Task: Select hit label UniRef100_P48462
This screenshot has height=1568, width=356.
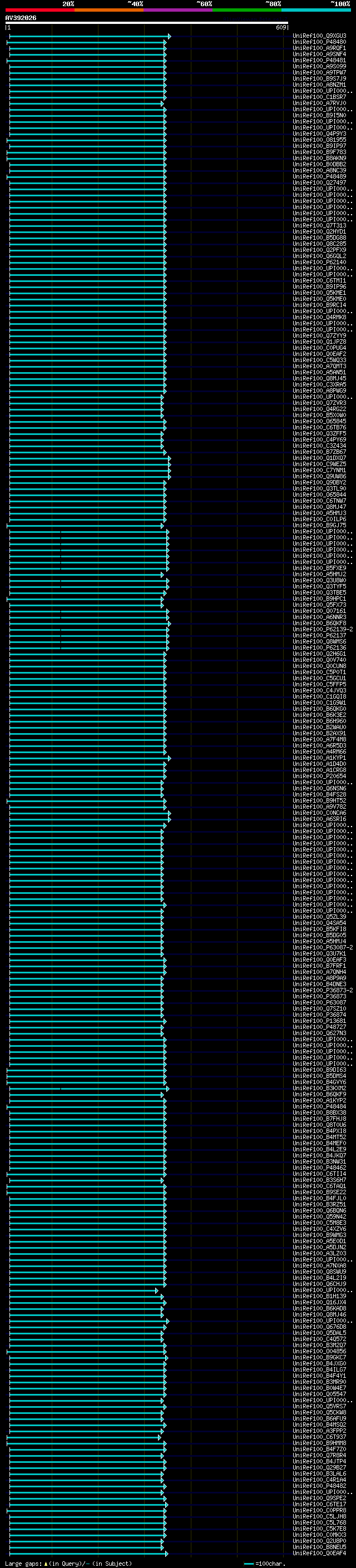Action: pos(319,1169)
